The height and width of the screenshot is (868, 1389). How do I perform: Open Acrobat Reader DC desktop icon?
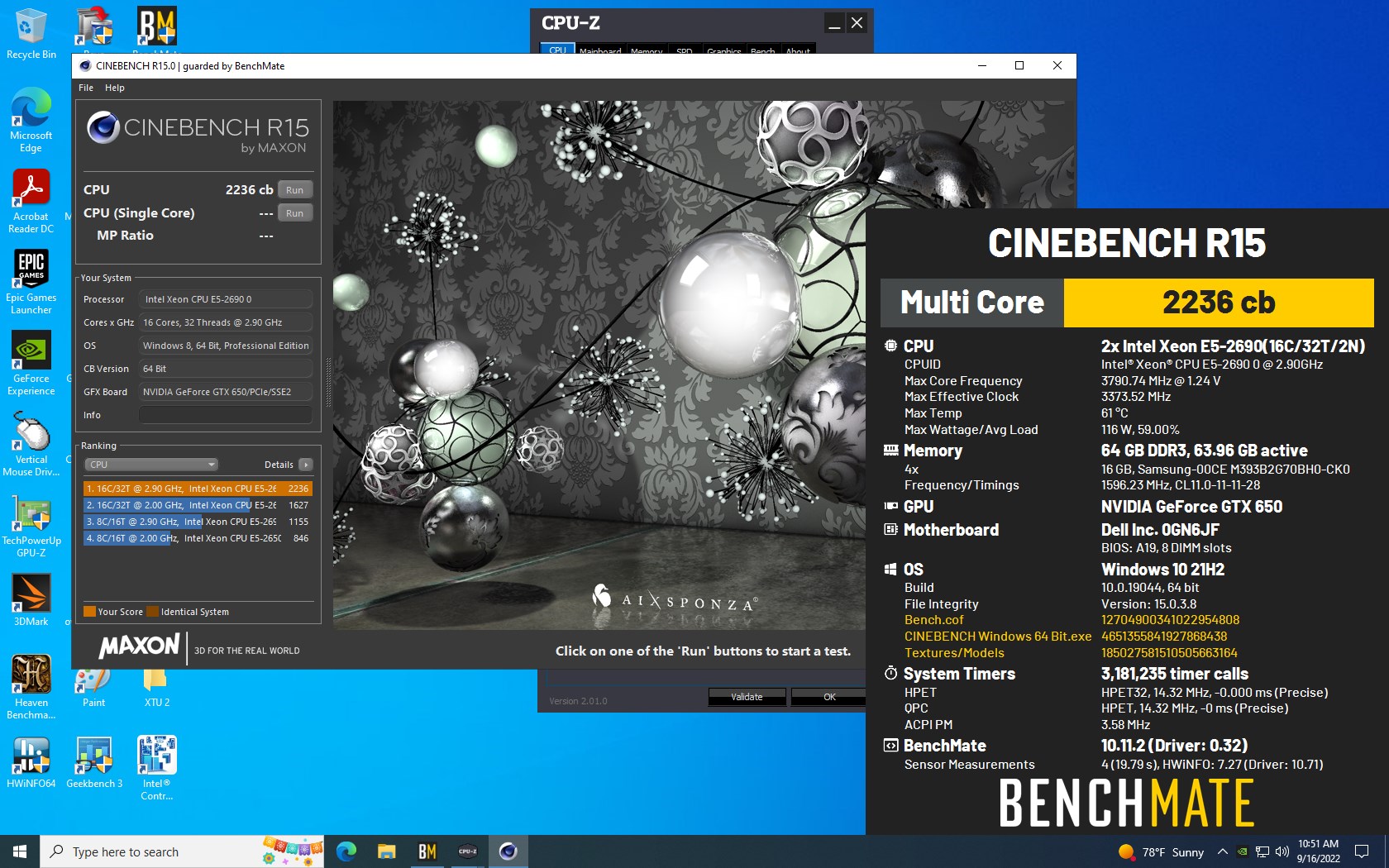click(x=31, y=201)
